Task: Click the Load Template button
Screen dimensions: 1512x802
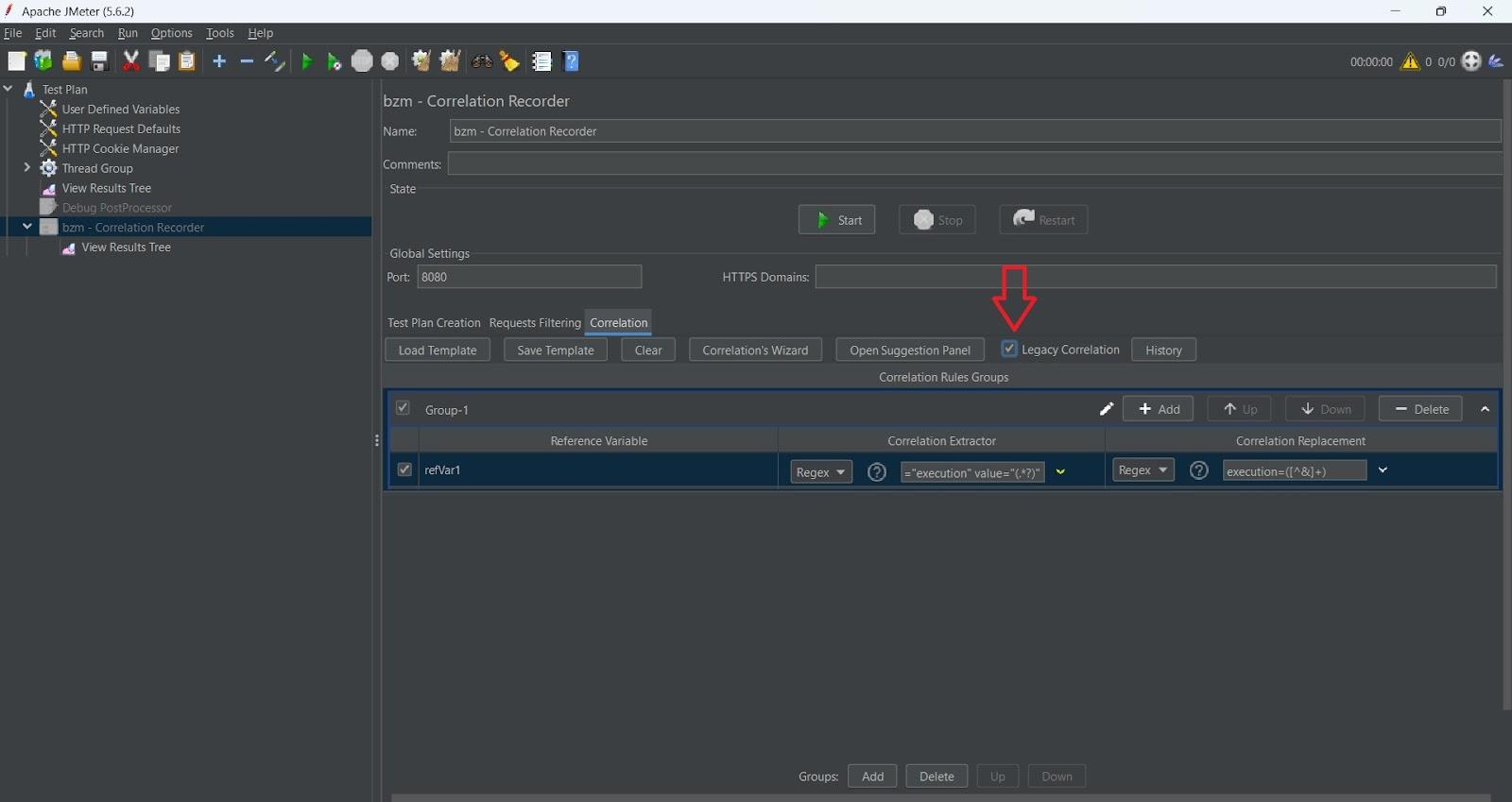Action: tap(438, 350)
